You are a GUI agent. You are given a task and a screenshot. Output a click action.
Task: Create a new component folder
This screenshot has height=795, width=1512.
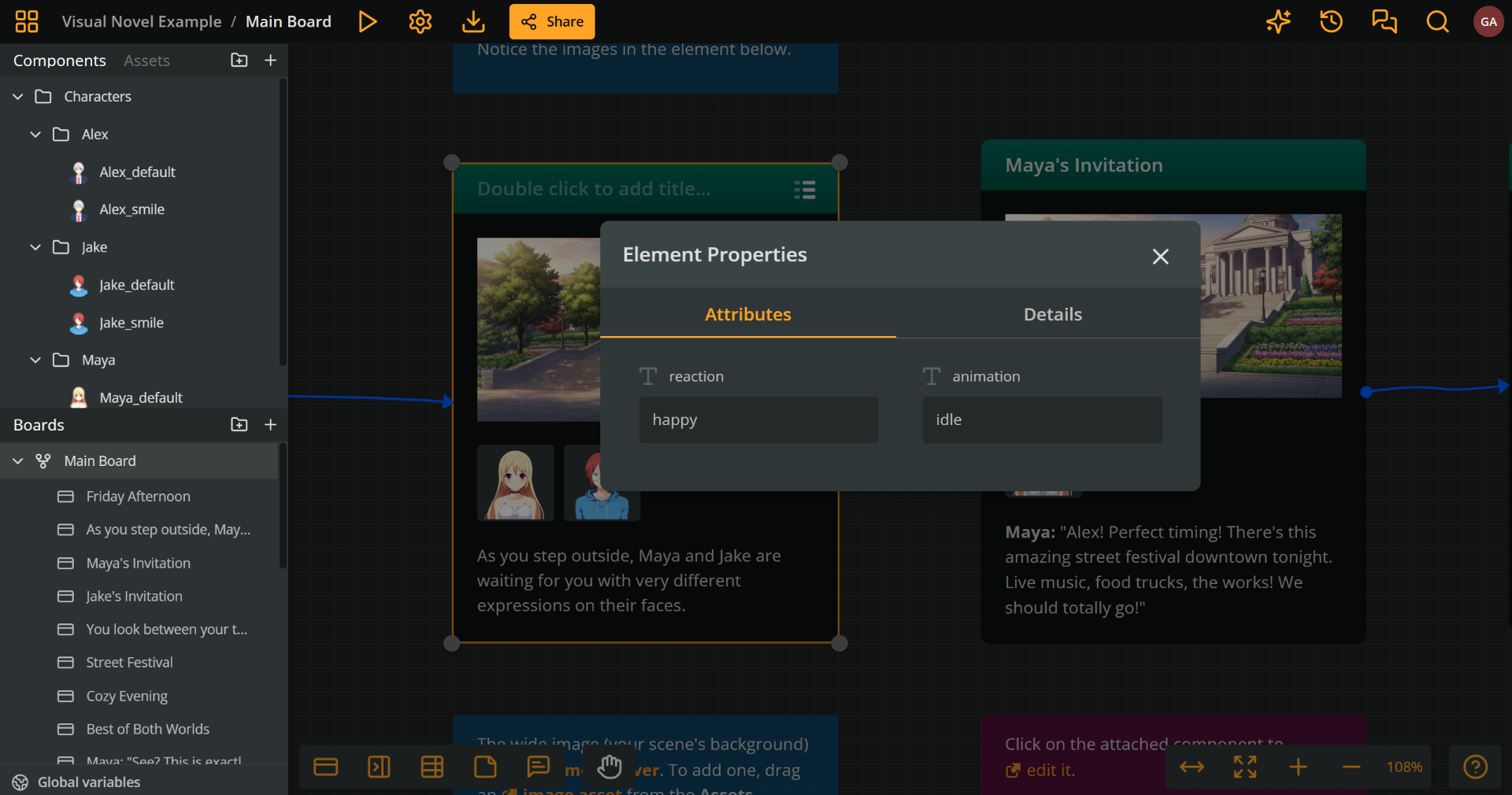click(x=239, y=60)
